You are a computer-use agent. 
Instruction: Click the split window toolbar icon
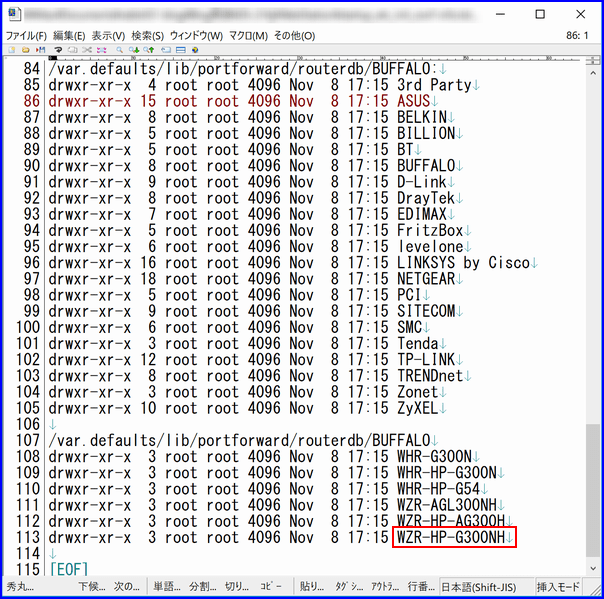(x=181, y=50)
